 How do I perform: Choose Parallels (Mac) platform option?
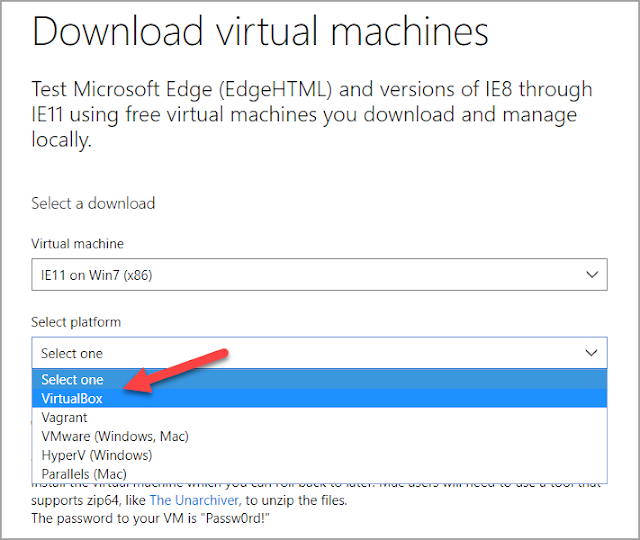click(319, 473)
